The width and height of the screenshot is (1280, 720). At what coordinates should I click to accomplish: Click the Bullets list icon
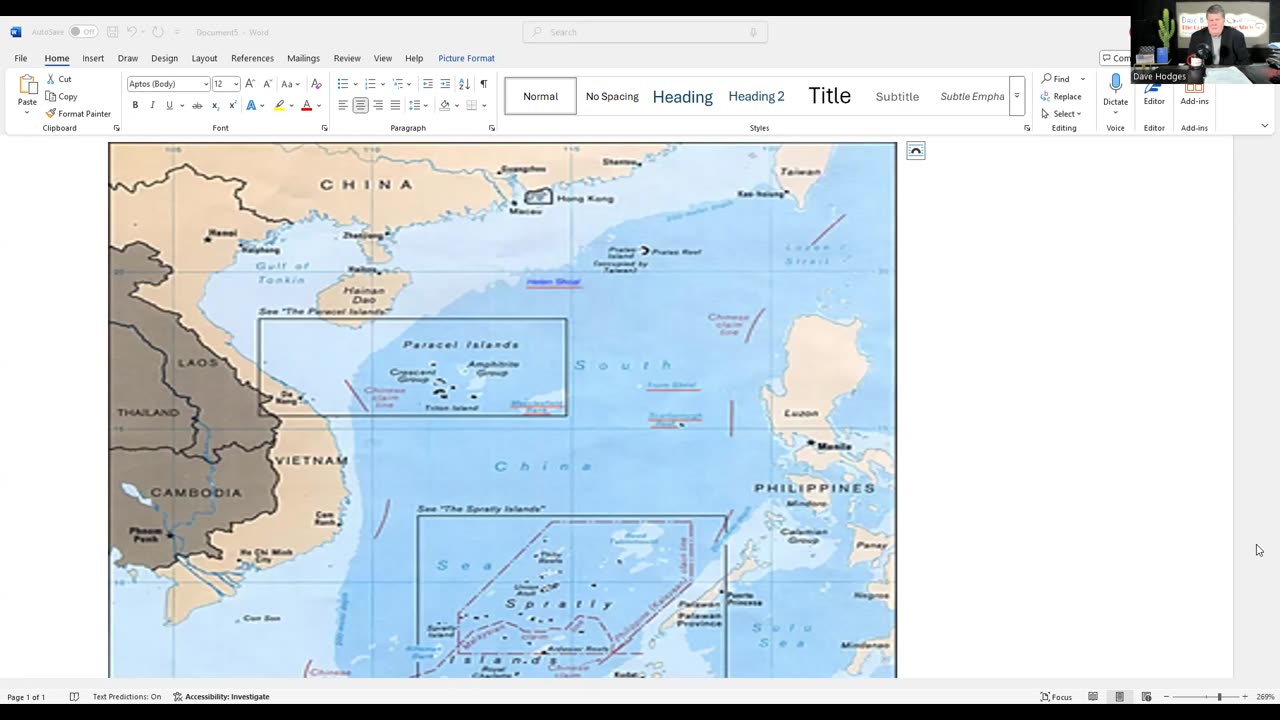(343, 84)
